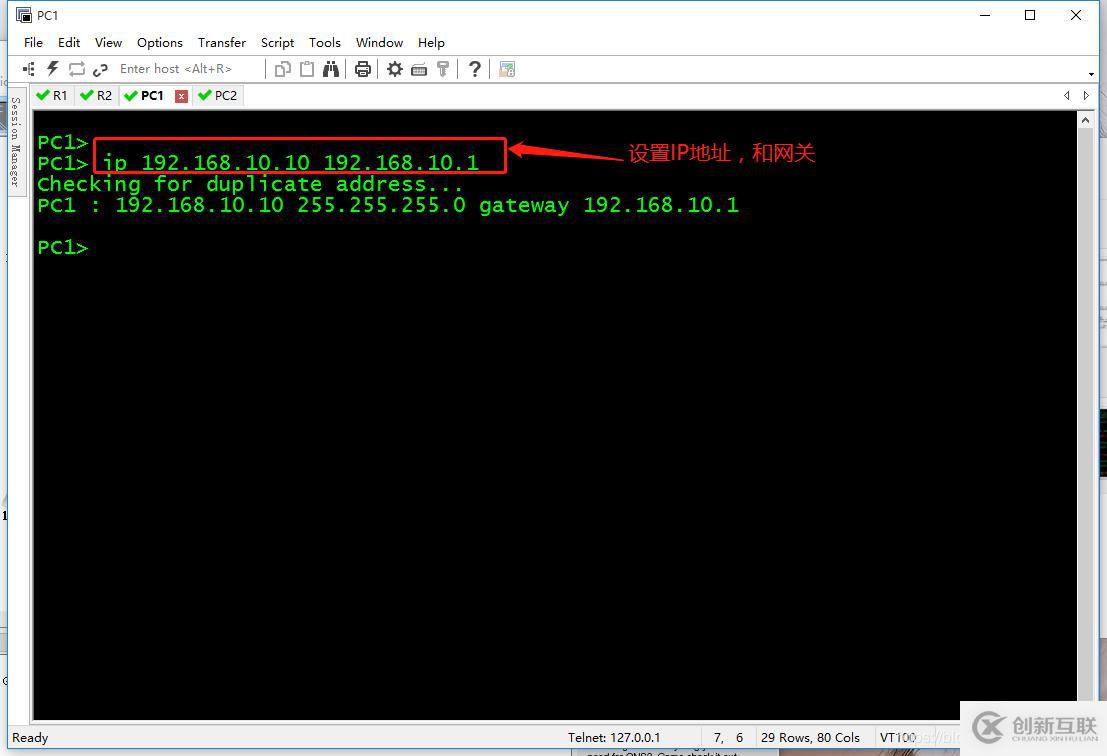Click 'Checking for duplicate address...' line

(250, 184)
